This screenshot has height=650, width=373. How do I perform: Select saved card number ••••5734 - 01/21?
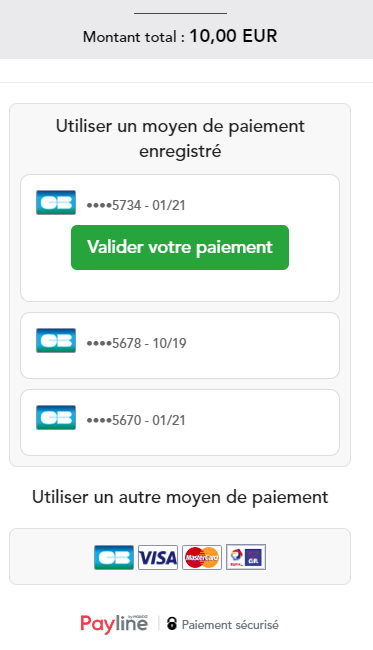(136, 205)
